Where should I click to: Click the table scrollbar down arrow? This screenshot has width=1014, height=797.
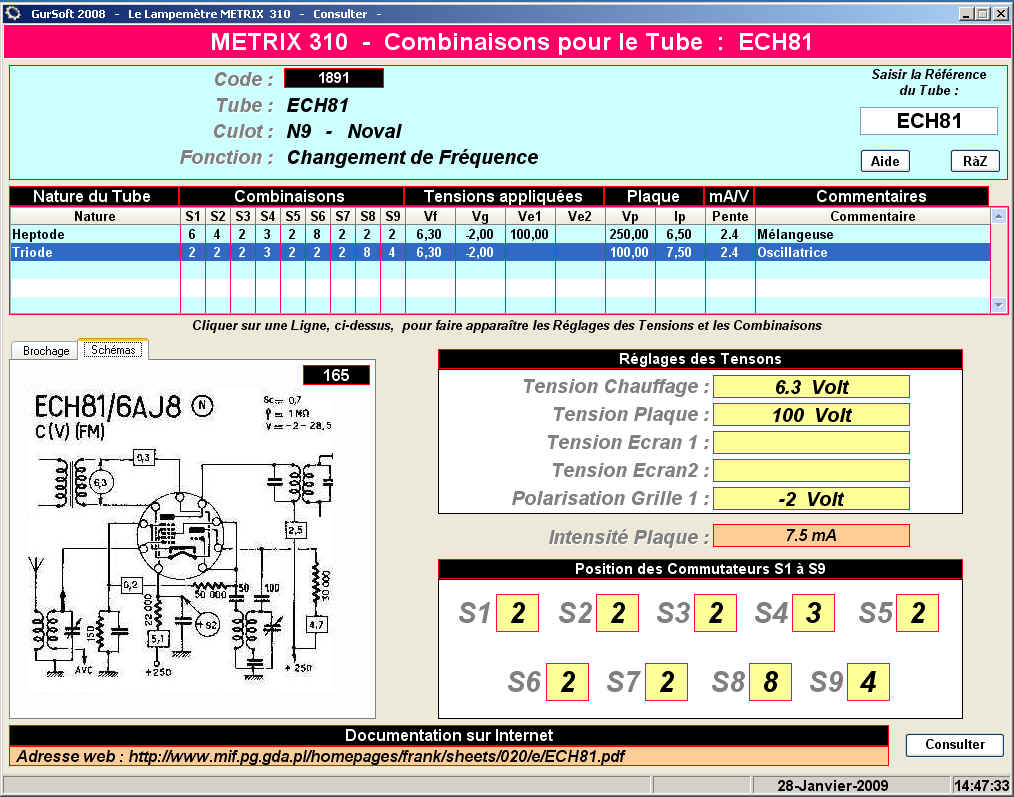point(998,305)
